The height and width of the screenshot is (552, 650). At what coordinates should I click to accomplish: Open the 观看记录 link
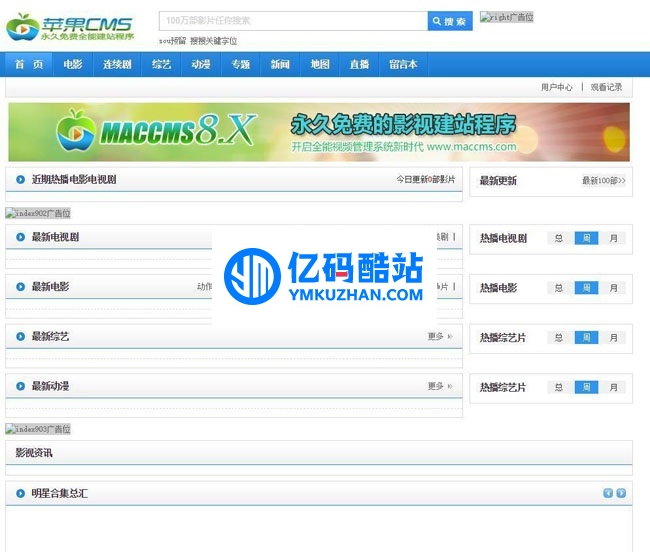(606, 87)
